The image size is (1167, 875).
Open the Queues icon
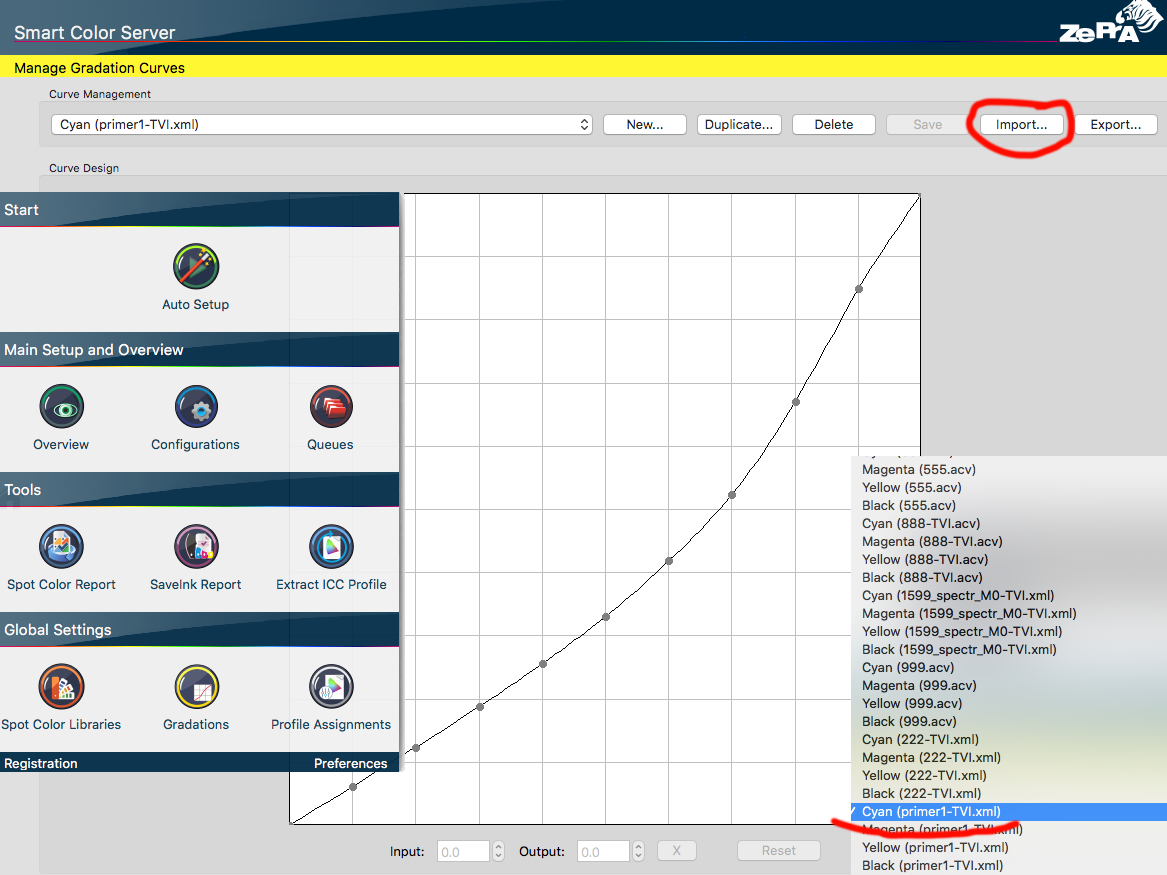[330, 406]
